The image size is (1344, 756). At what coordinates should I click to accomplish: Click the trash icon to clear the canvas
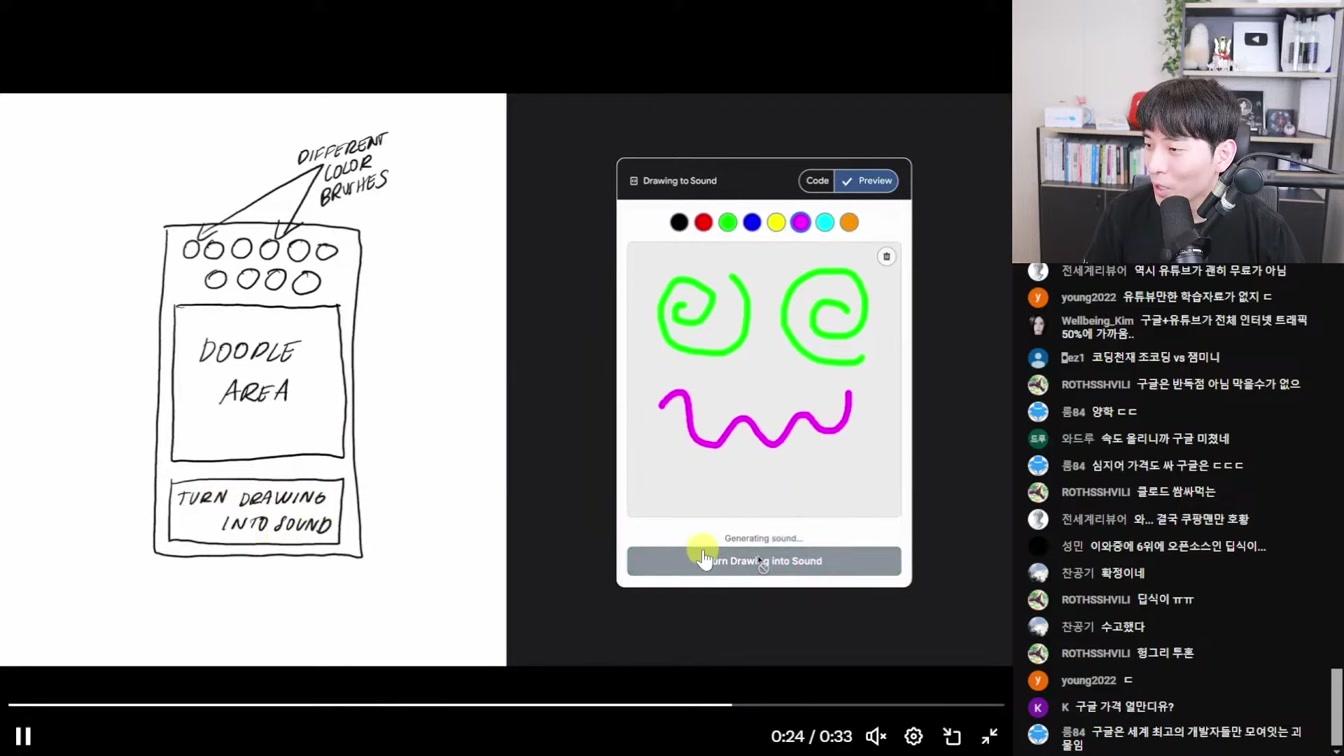pyautogui.click(x=886, y=257)
